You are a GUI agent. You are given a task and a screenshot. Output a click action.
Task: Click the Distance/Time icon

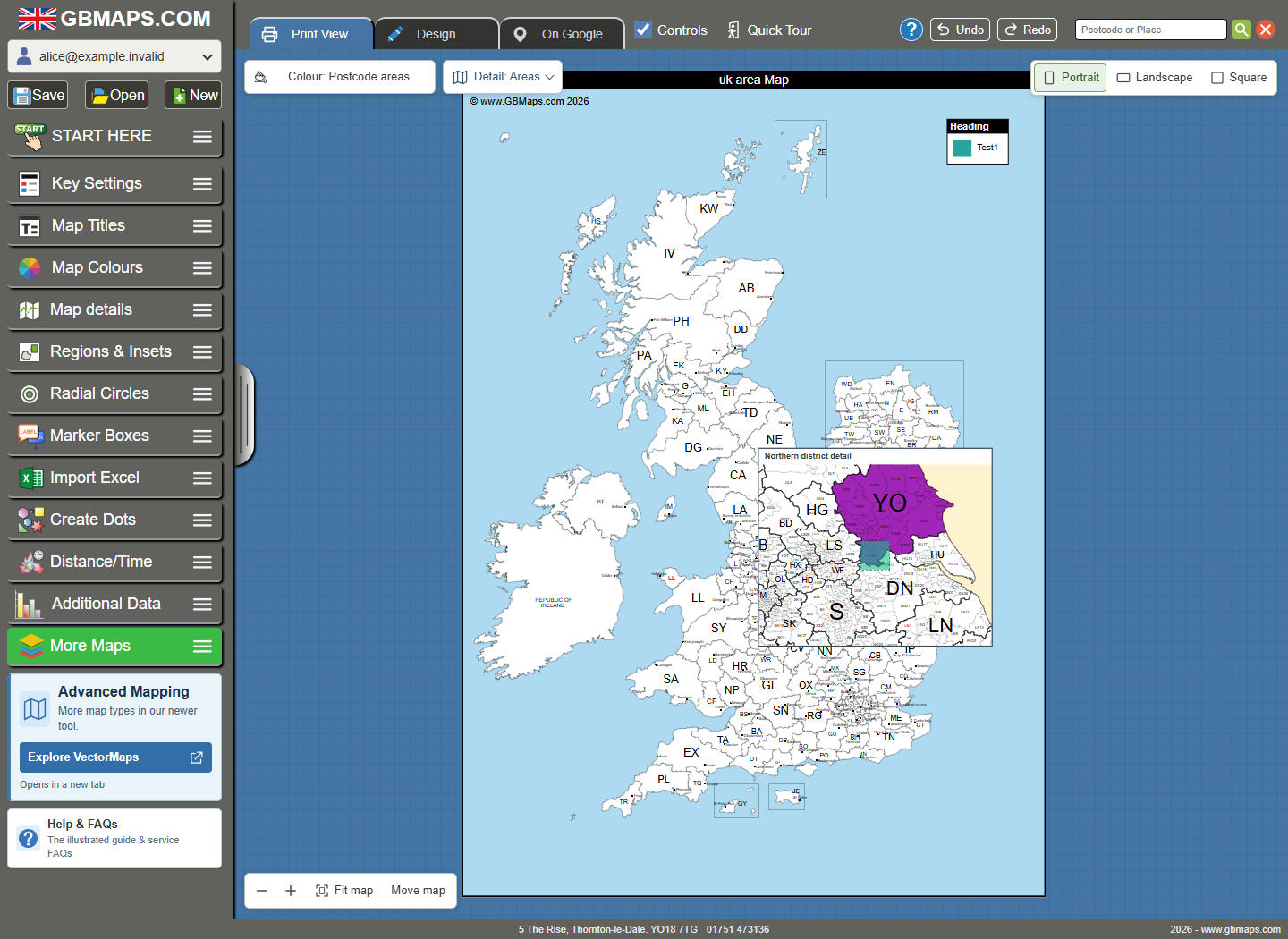(31, 562)
